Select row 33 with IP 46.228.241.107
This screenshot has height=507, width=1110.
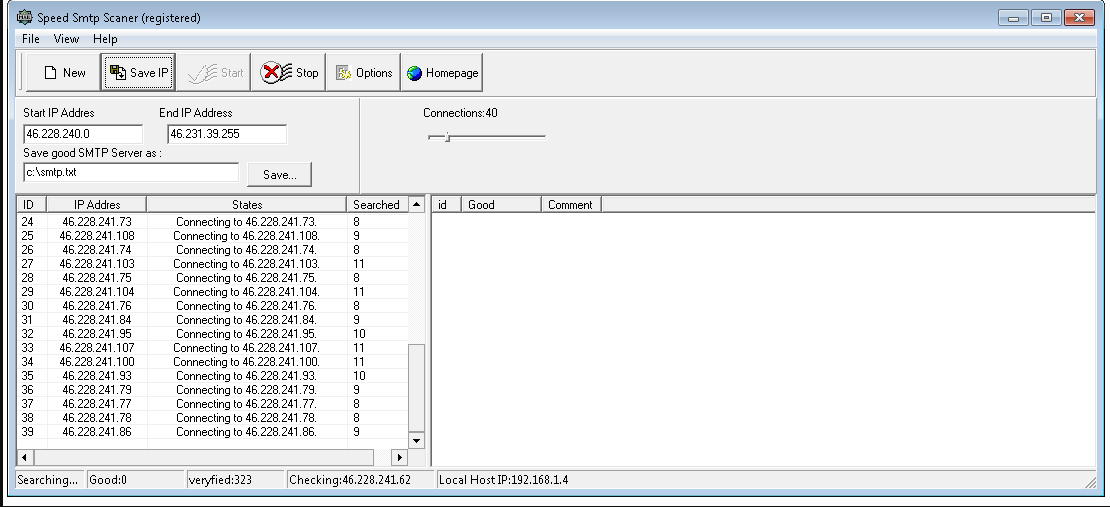(x=213, y=348)
